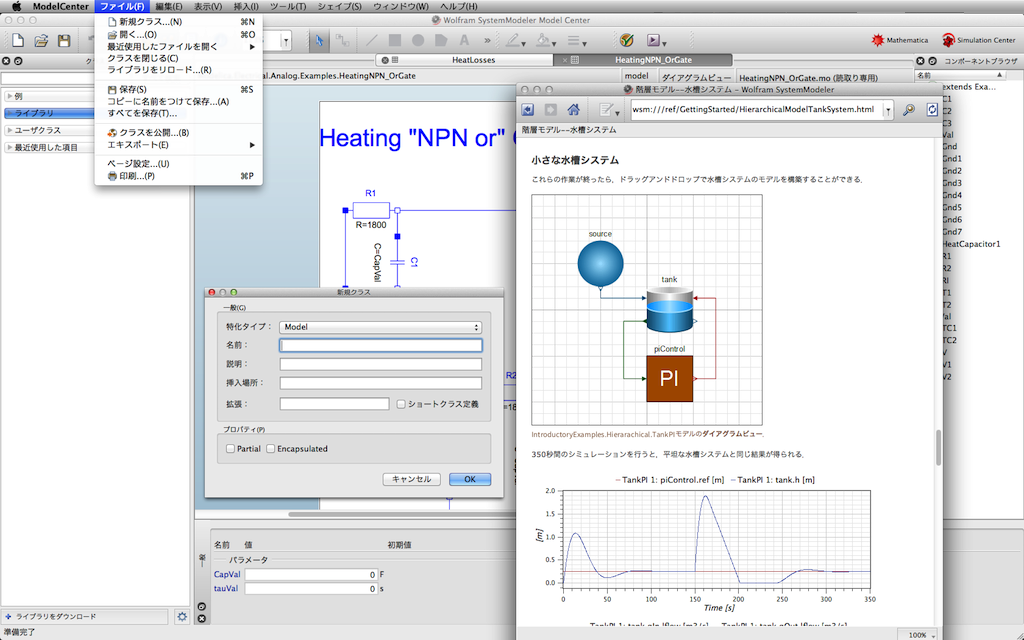This screenshot has height=640, width=1024.
Task: Close the HeatLosses tab
Action: point(385,60)
